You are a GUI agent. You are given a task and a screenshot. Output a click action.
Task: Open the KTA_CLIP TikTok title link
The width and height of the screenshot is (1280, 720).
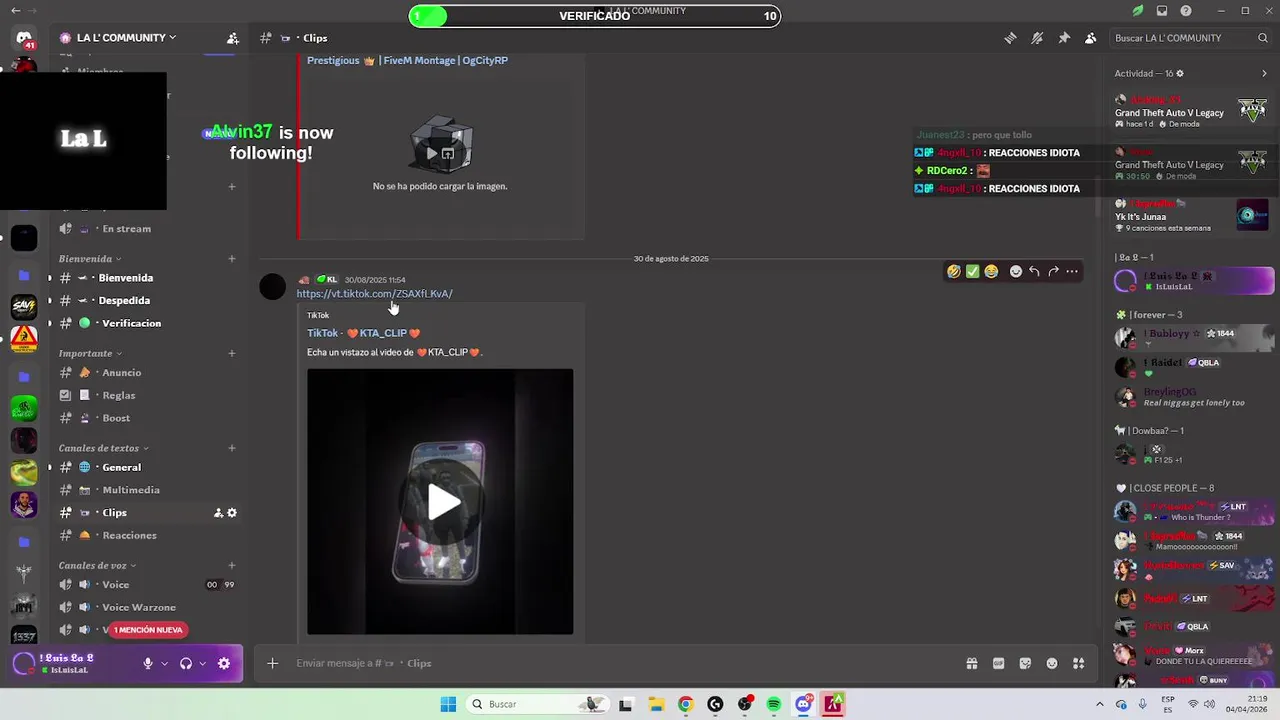[363, 333]
